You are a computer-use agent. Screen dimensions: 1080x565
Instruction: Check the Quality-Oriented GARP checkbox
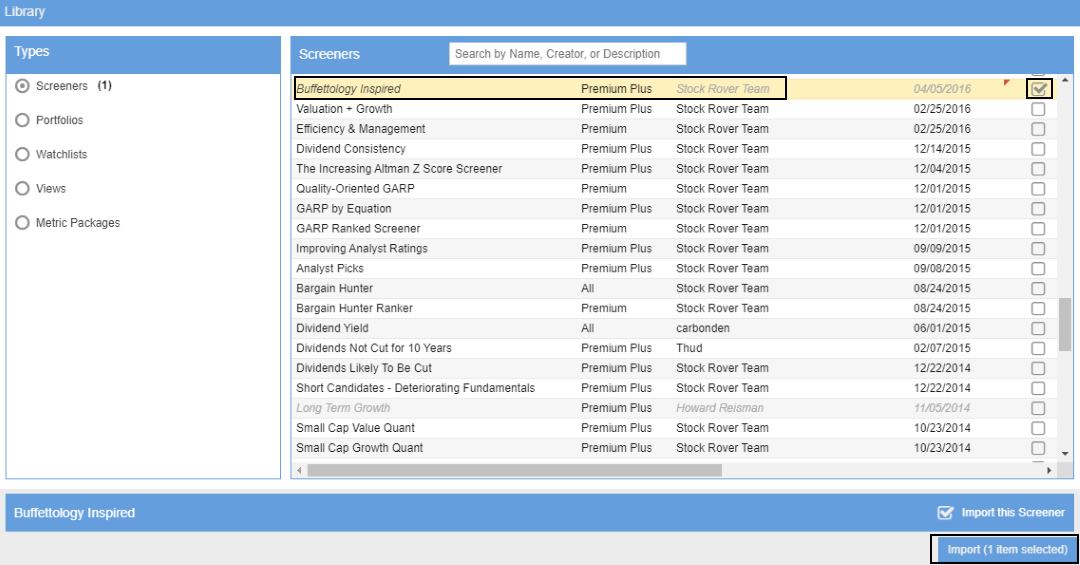point(1038,189)
